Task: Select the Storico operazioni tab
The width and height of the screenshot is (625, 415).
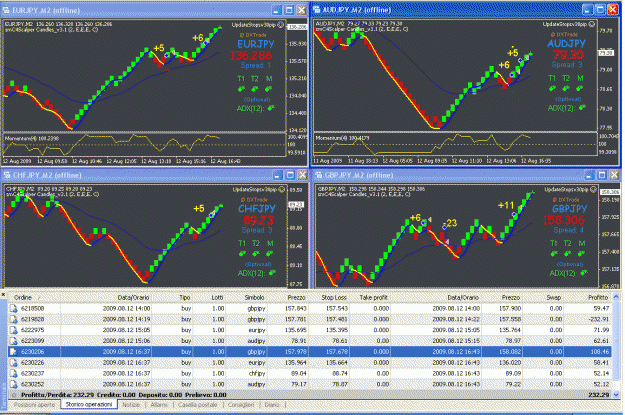Action: click(88, 404)
